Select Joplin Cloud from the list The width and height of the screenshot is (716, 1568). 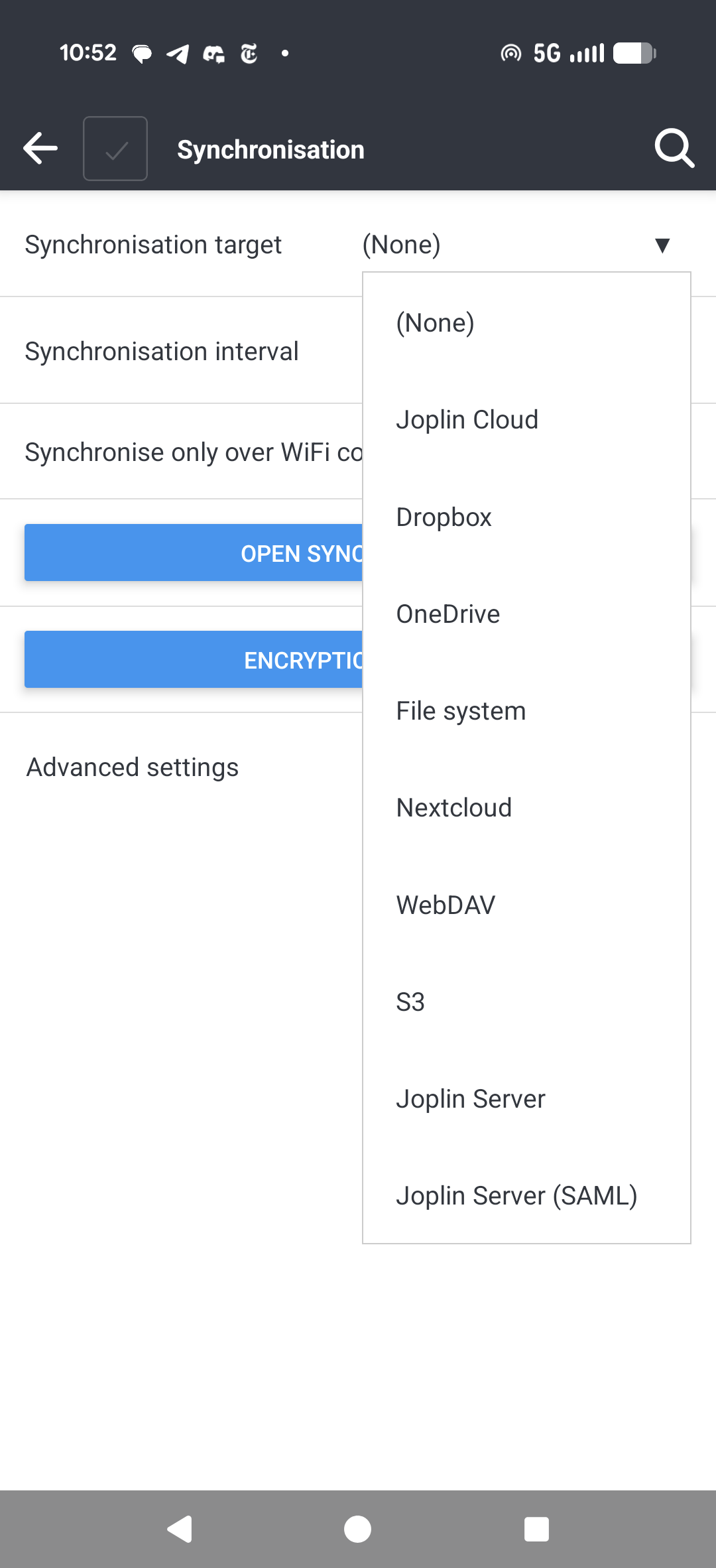click(x=467, y=420)
